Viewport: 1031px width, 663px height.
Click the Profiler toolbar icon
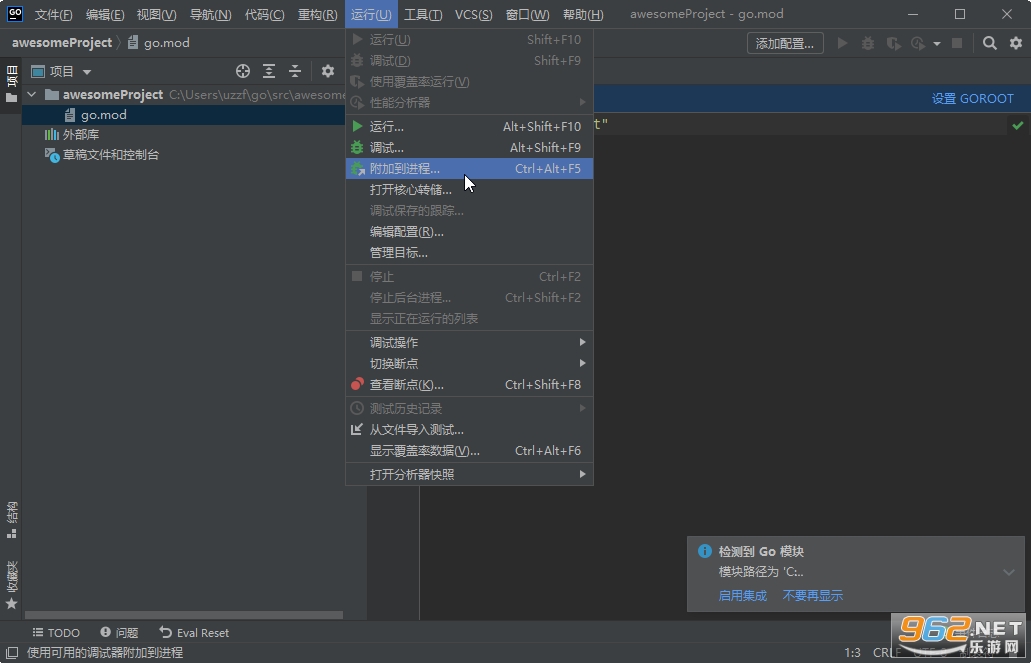[918, 43]
